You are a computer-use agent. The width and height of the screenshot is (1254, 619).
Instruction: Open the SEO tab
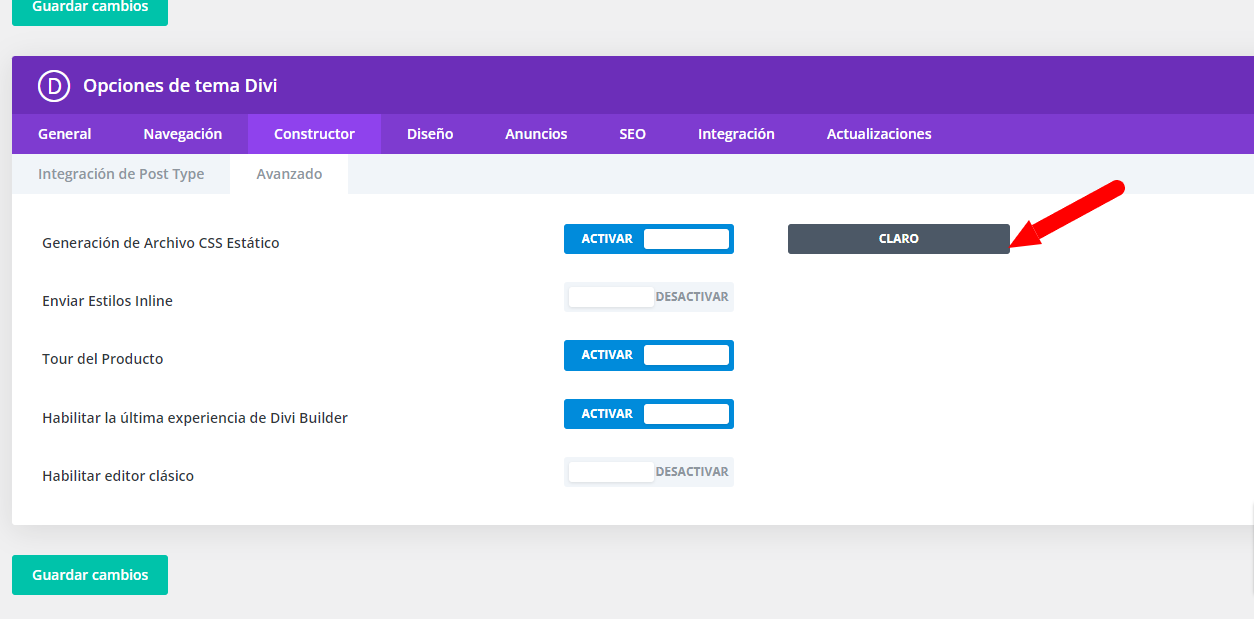pyautogui.click(x=632, y=134)
